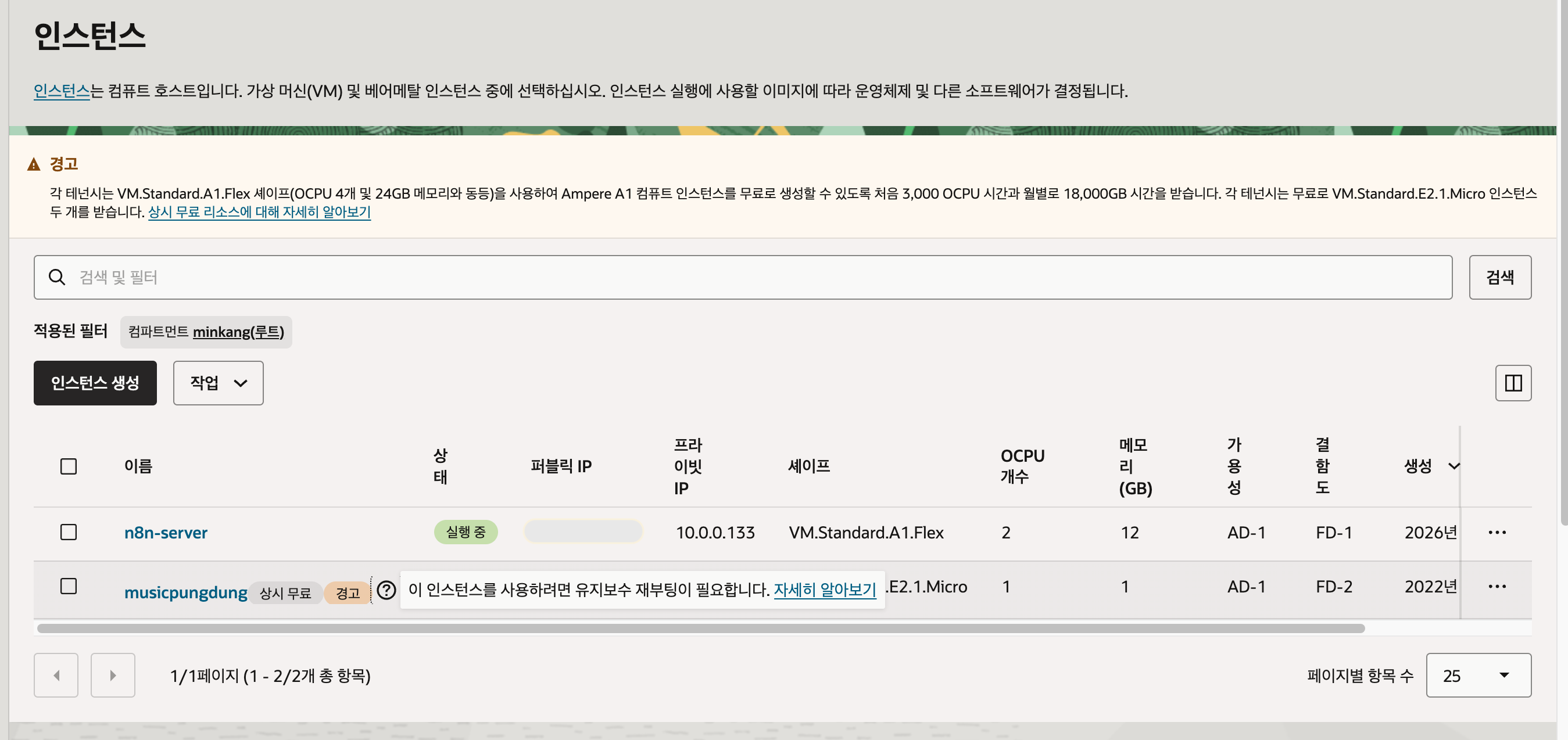Screen dimensions: 1568x740
Task: Click the vertical page scrollbar
Action: click(1564, 262)
